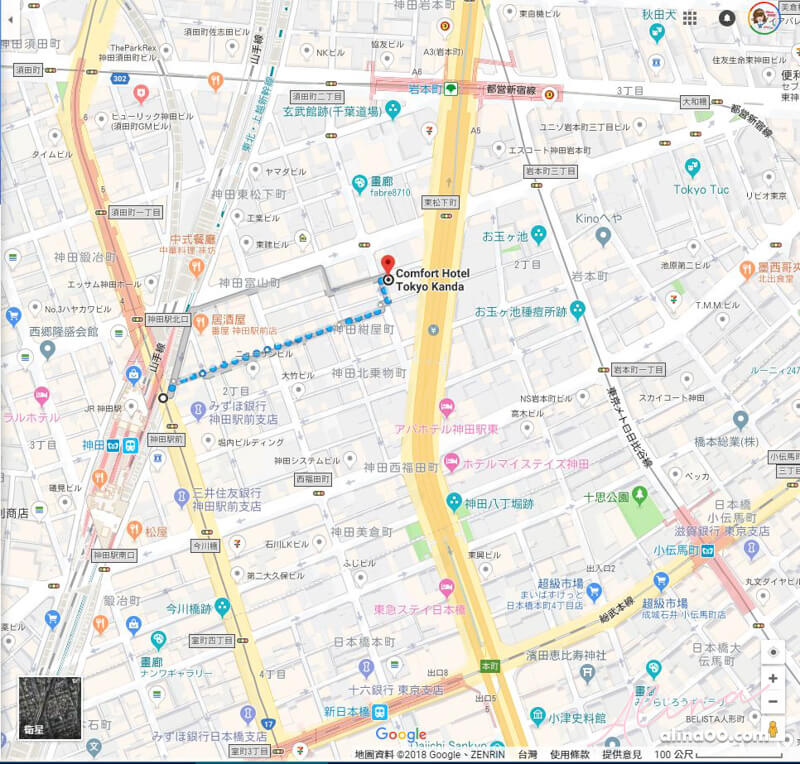The height and width of the screenshot is (764, 800).
Task: Click the 十思公園 park marker
Action: 639,495
